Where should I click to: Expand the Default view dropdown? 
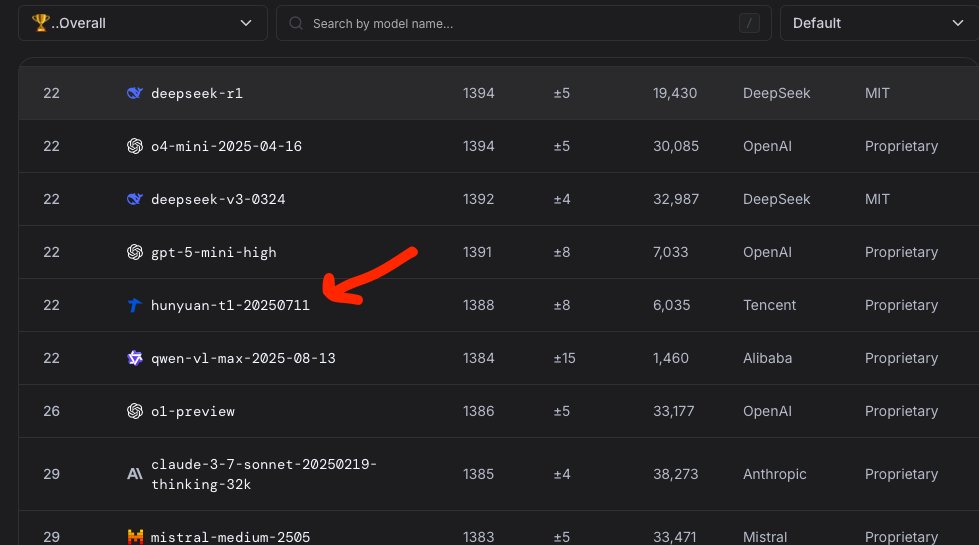tap(876, 23)
